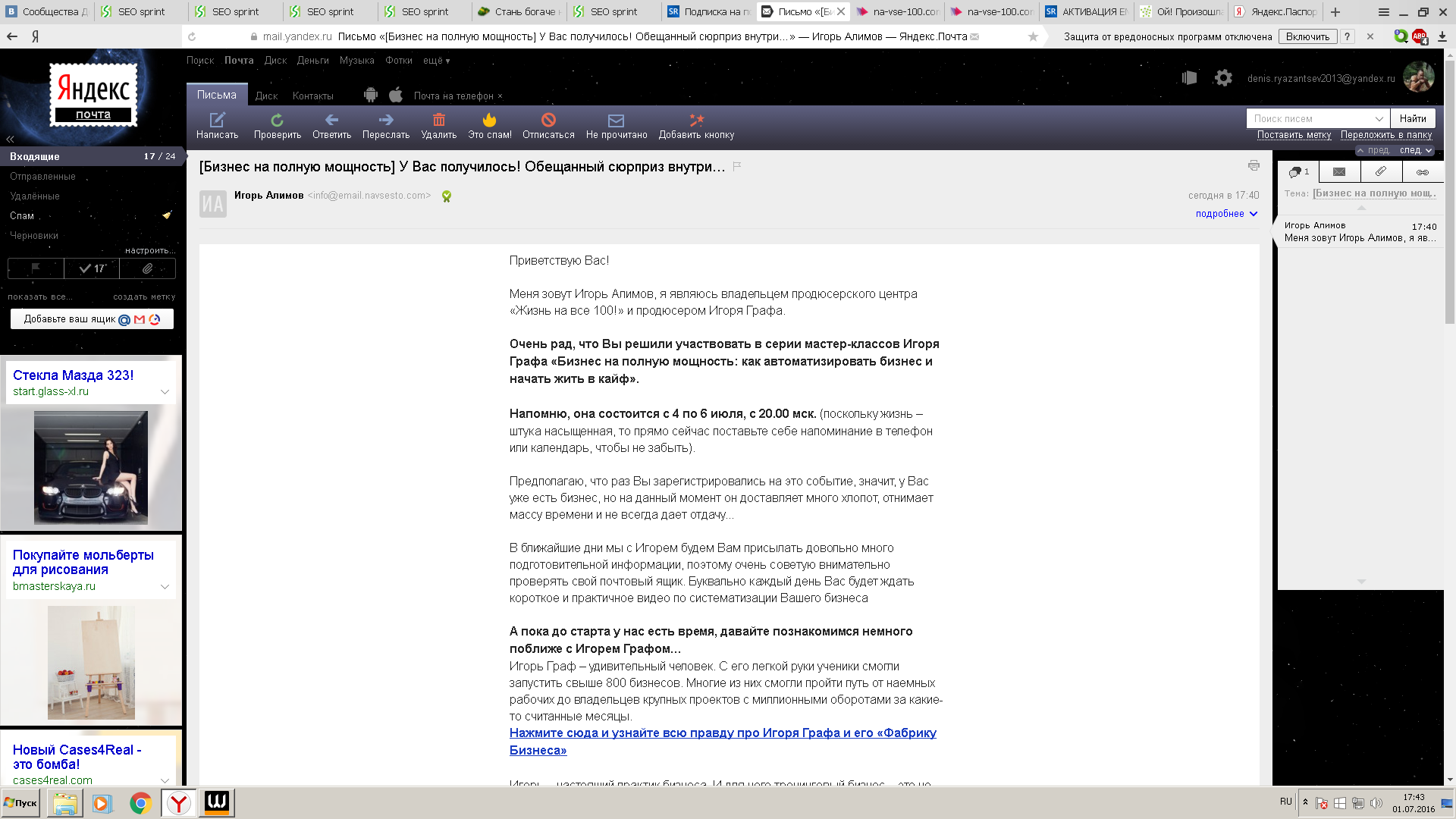This screenshot has height=819, width=1456.
Task: Open Поиск in the top services menu
Action: tap(200, 61)
